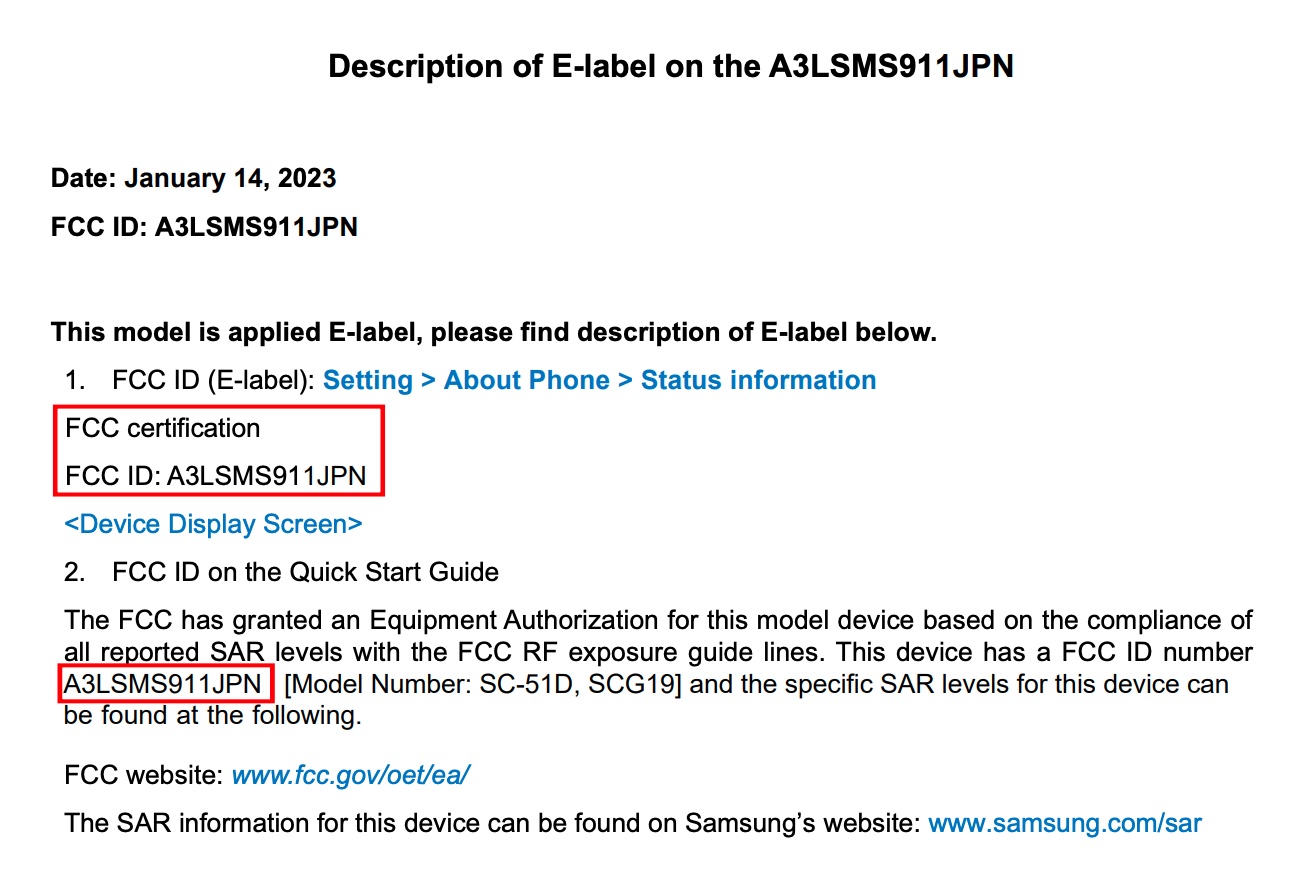Viewport: 1293px width, 872px height.
Task: Click the document title heading
Action: click(x=671, y=67)
